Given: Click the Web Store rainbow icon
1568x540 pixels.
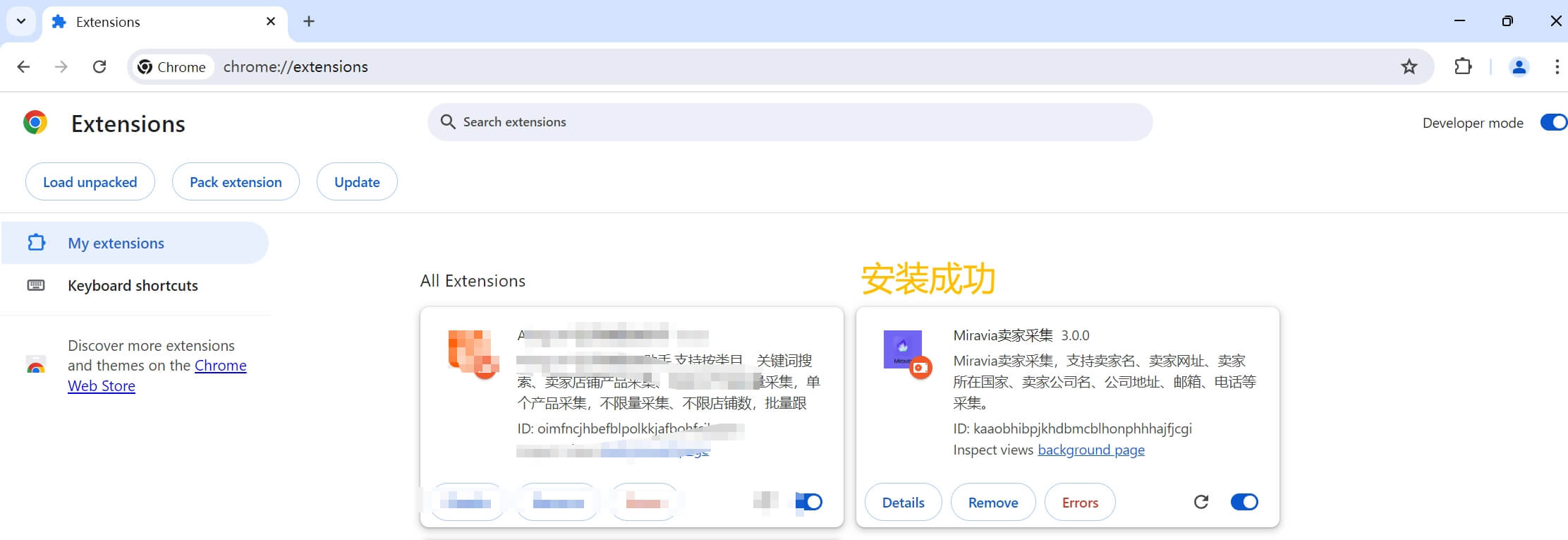Looking at the screenshot, I should (x=36, y=366).
